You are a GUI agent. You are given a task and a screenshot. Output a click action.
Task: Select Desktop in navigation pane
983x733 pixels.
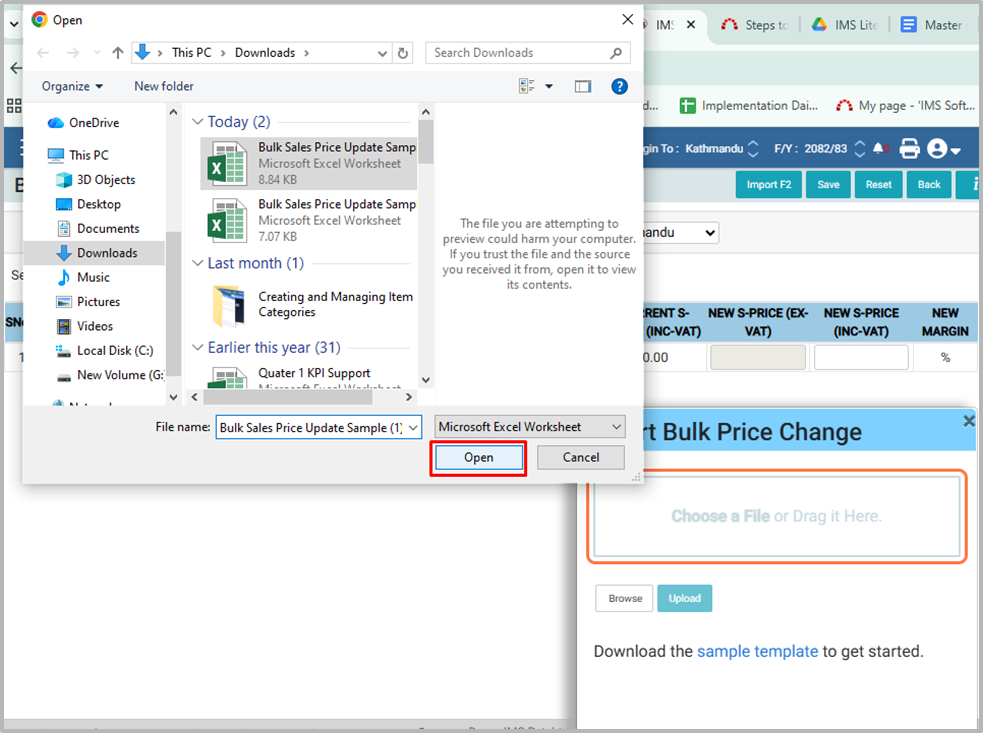[98, 204]
